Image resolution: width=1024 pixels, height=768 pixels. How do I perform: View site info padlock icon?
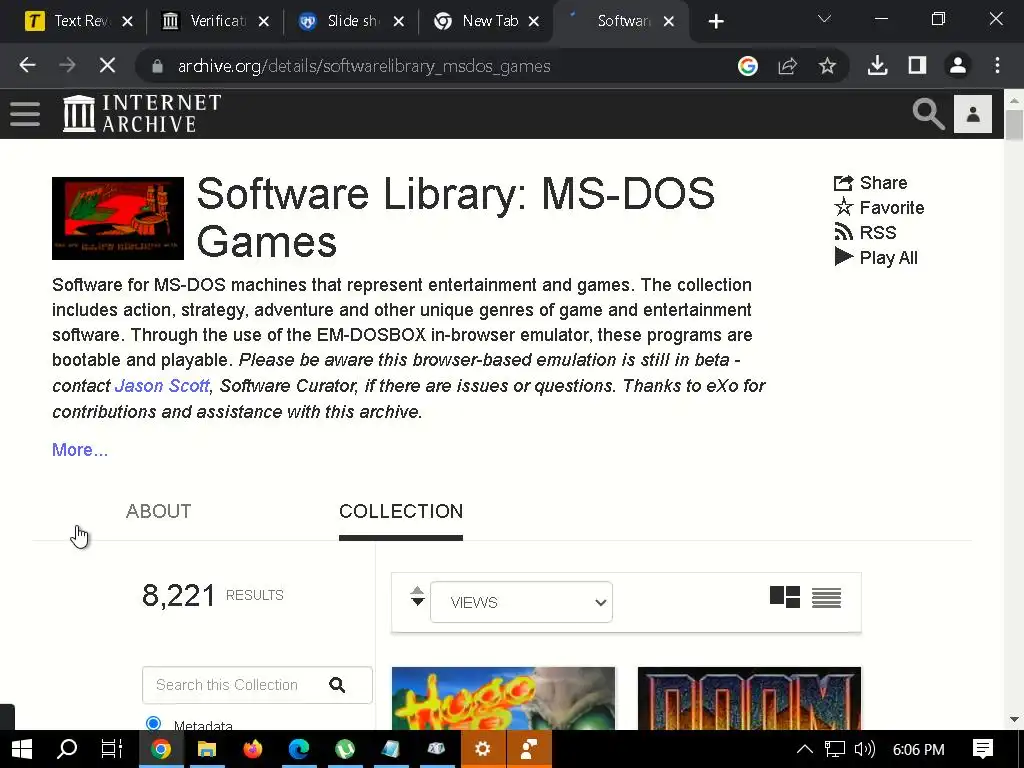pos(157,66)
